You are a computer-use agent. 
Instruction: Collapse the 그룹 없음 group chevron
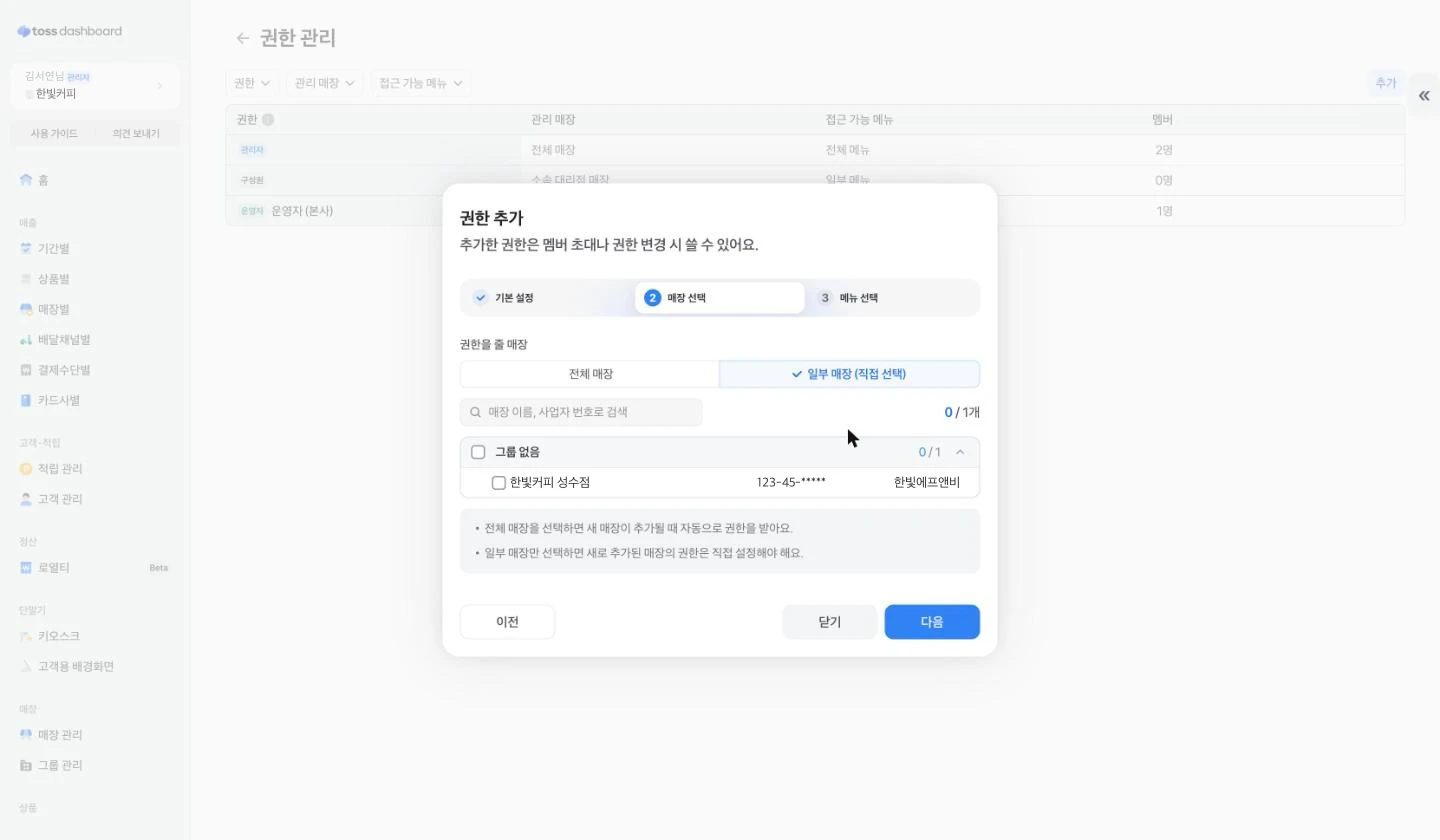coord(960,452)
